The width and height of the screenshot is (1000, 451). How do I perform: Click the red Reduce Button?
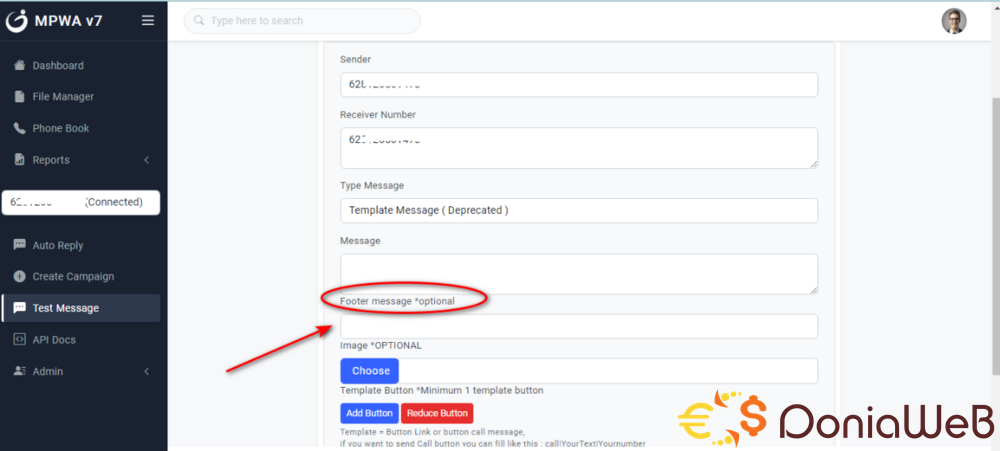point(438,413)
